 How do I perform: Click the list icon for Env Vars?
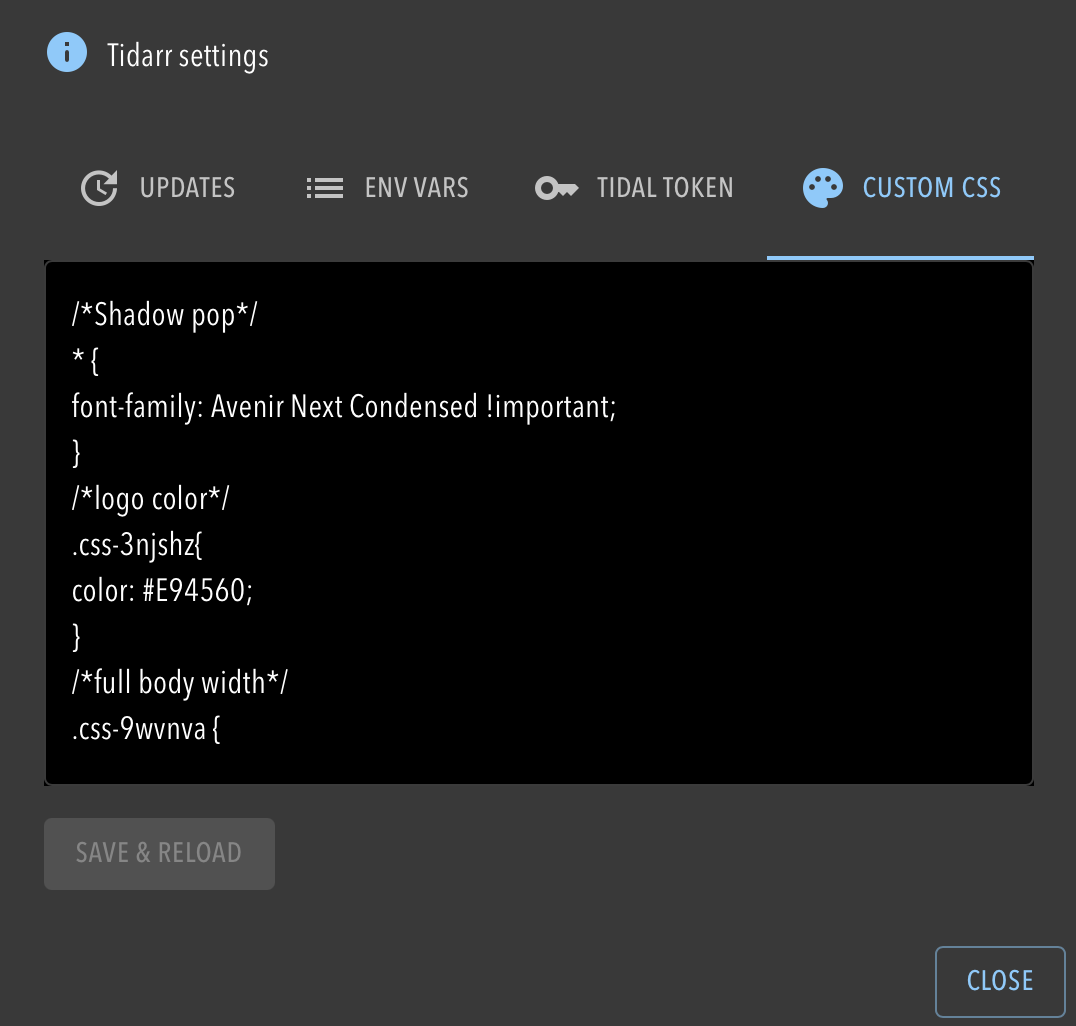(325, 188)
